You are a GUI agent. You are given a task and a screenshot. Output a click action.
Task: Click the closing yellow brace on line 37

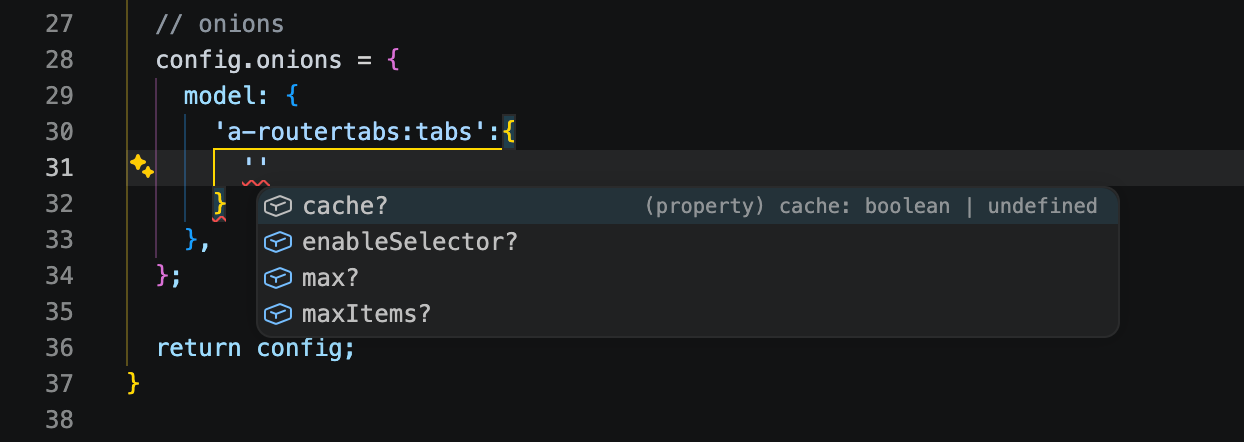coord(135,384)
